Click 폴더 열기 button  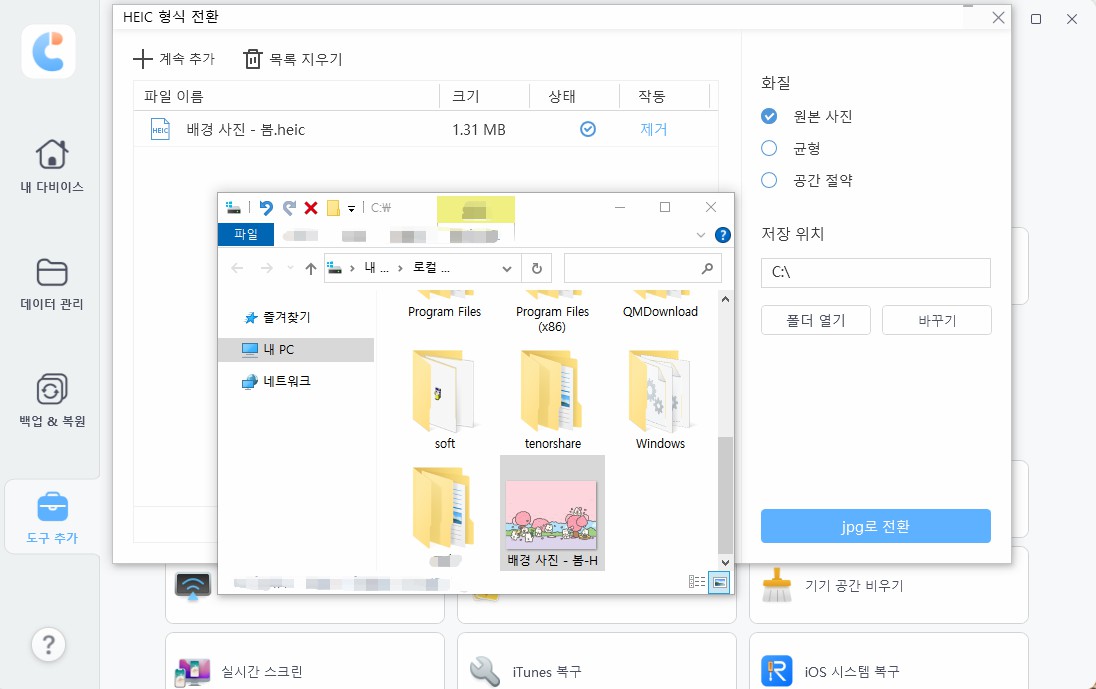(814, 320)
